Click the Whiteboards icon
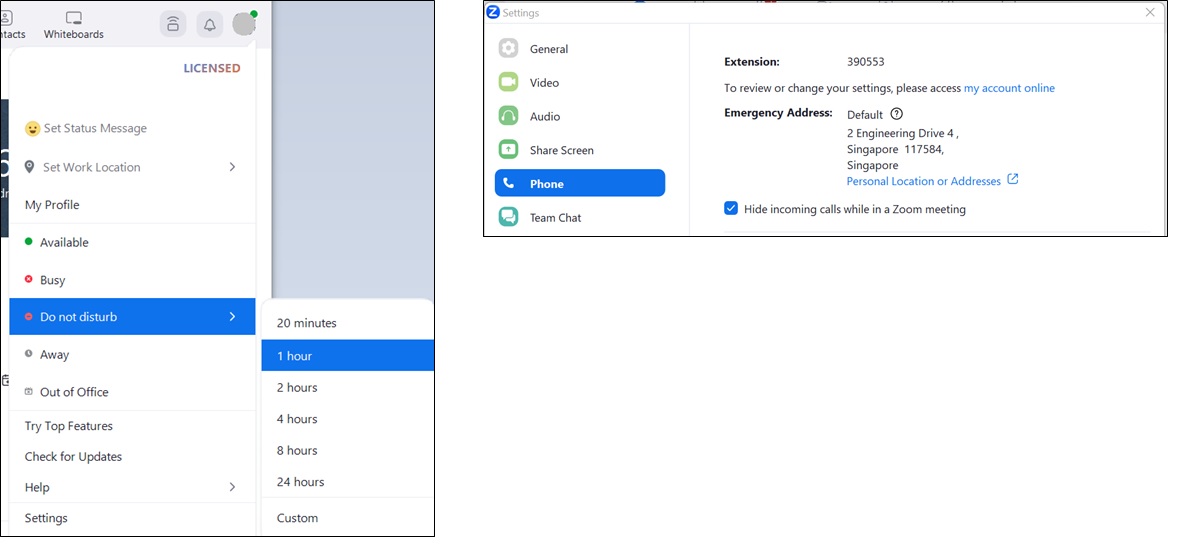This screenshot has width=1182, height=554. tap(73, 18)
